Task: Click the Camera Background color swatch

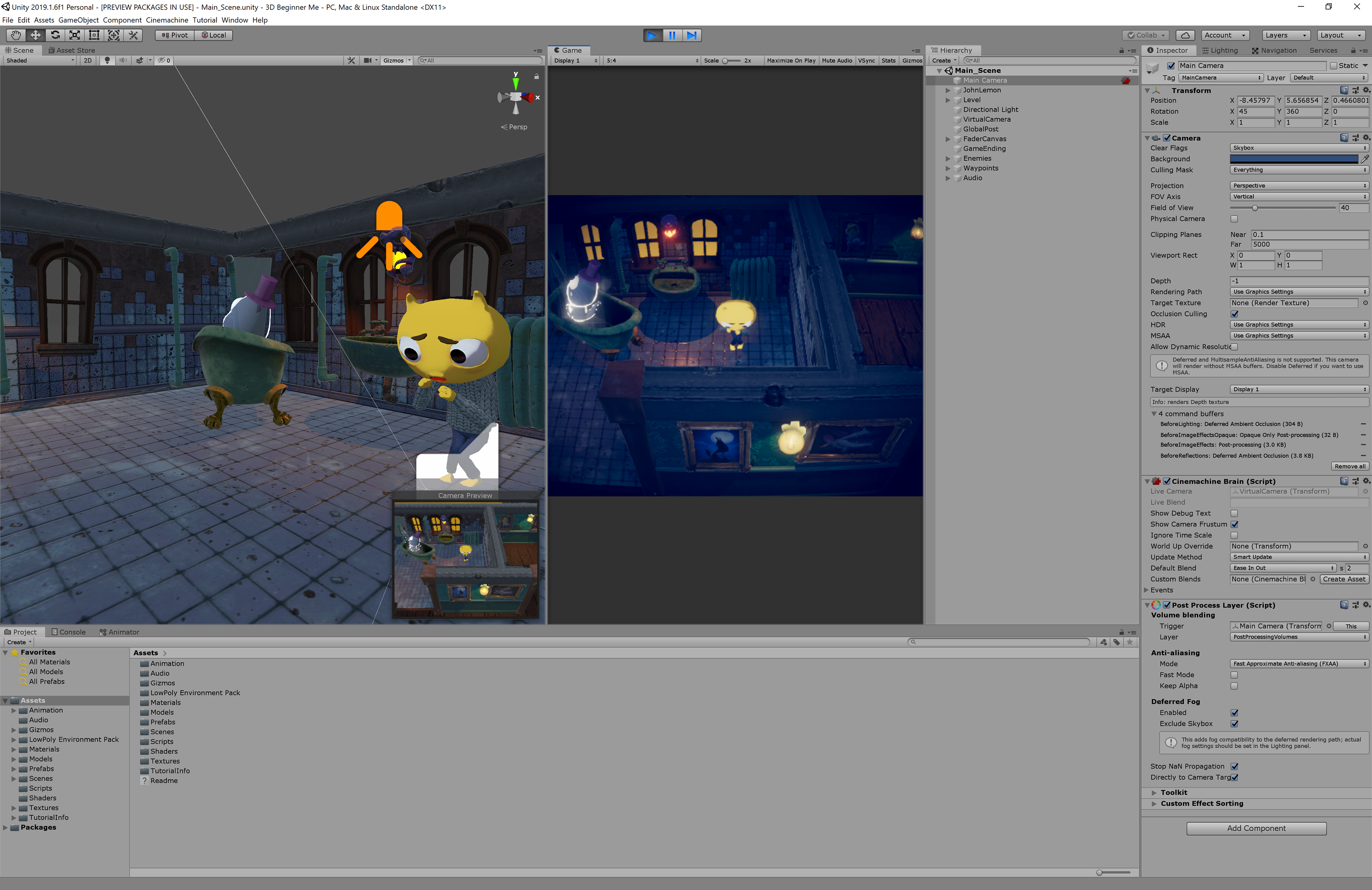Action: [1294, 159]
